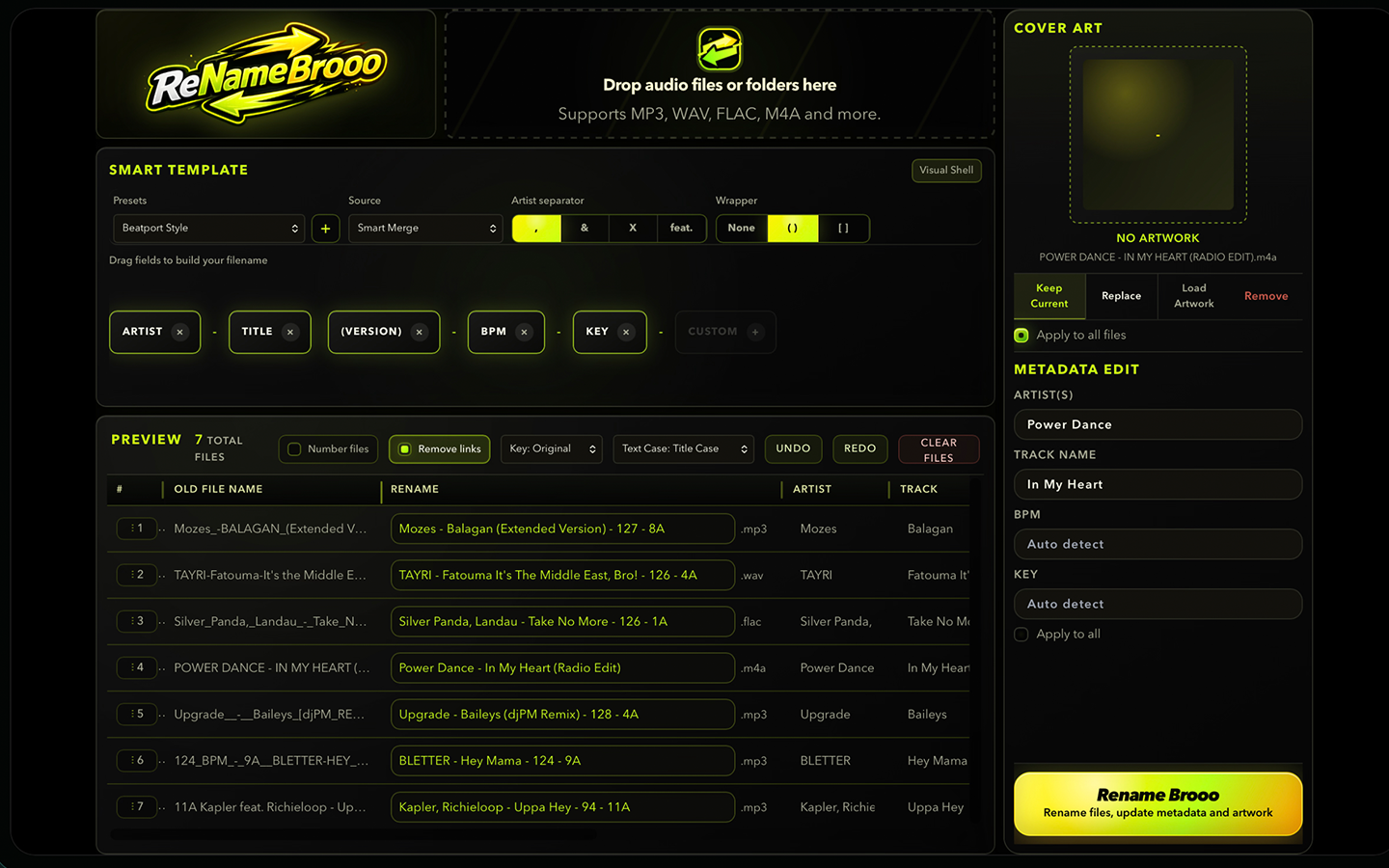Remove the KEY field chip
Image resolution: width=1389 pixels, height=868 pixels.
pyautogui.click(x=626, y=332)
